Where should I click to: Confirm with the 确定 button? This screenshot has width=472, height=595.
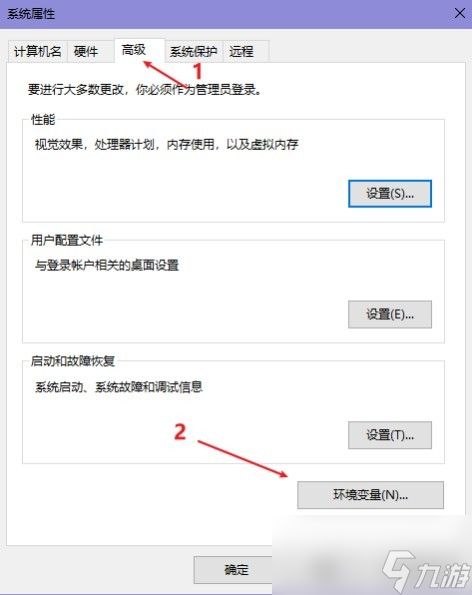tap(235, 570)
